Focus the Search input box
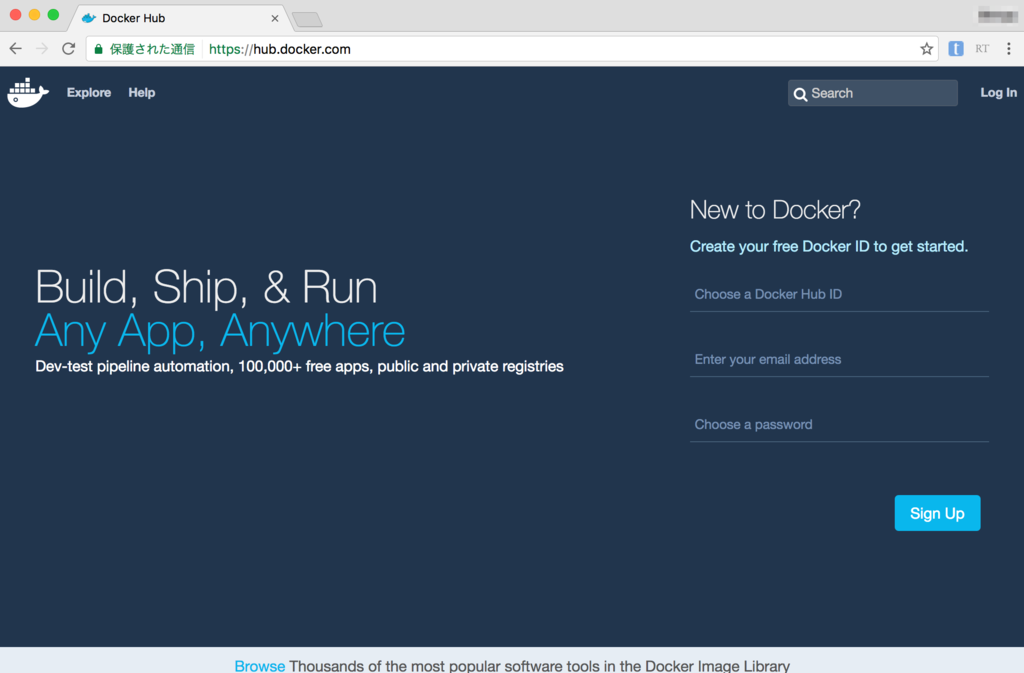Image resolution: width=1024 pixels, height=673 pixels. coord(872,93)
